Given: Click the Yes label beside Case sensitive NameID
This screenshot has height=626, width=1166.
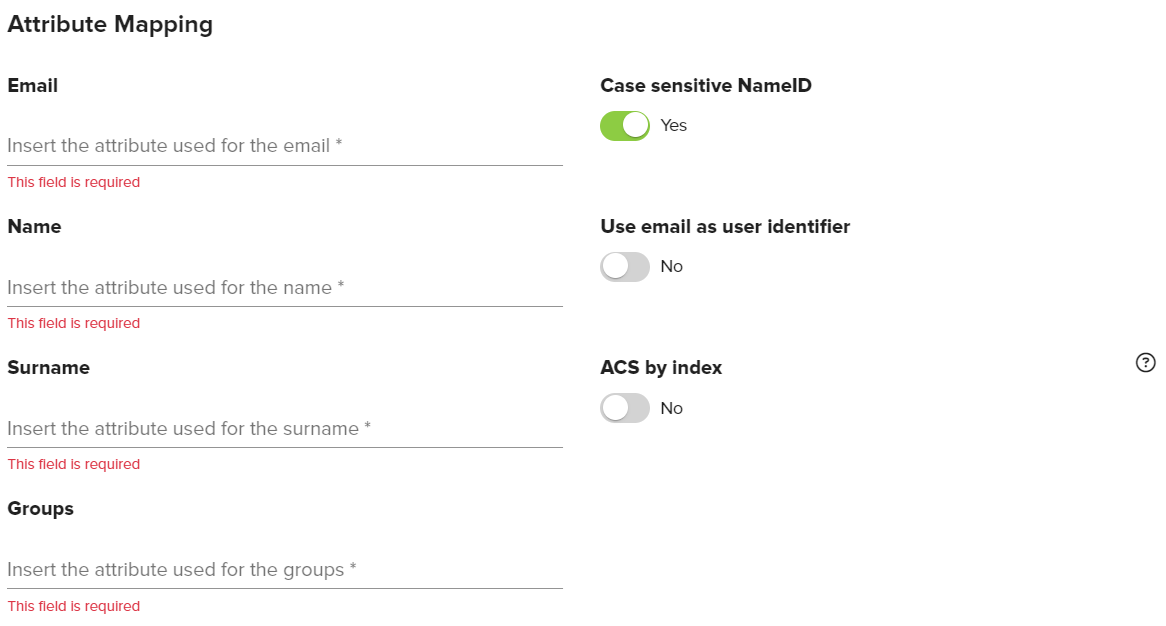Looking at the screenshot, I should [674, 125].
